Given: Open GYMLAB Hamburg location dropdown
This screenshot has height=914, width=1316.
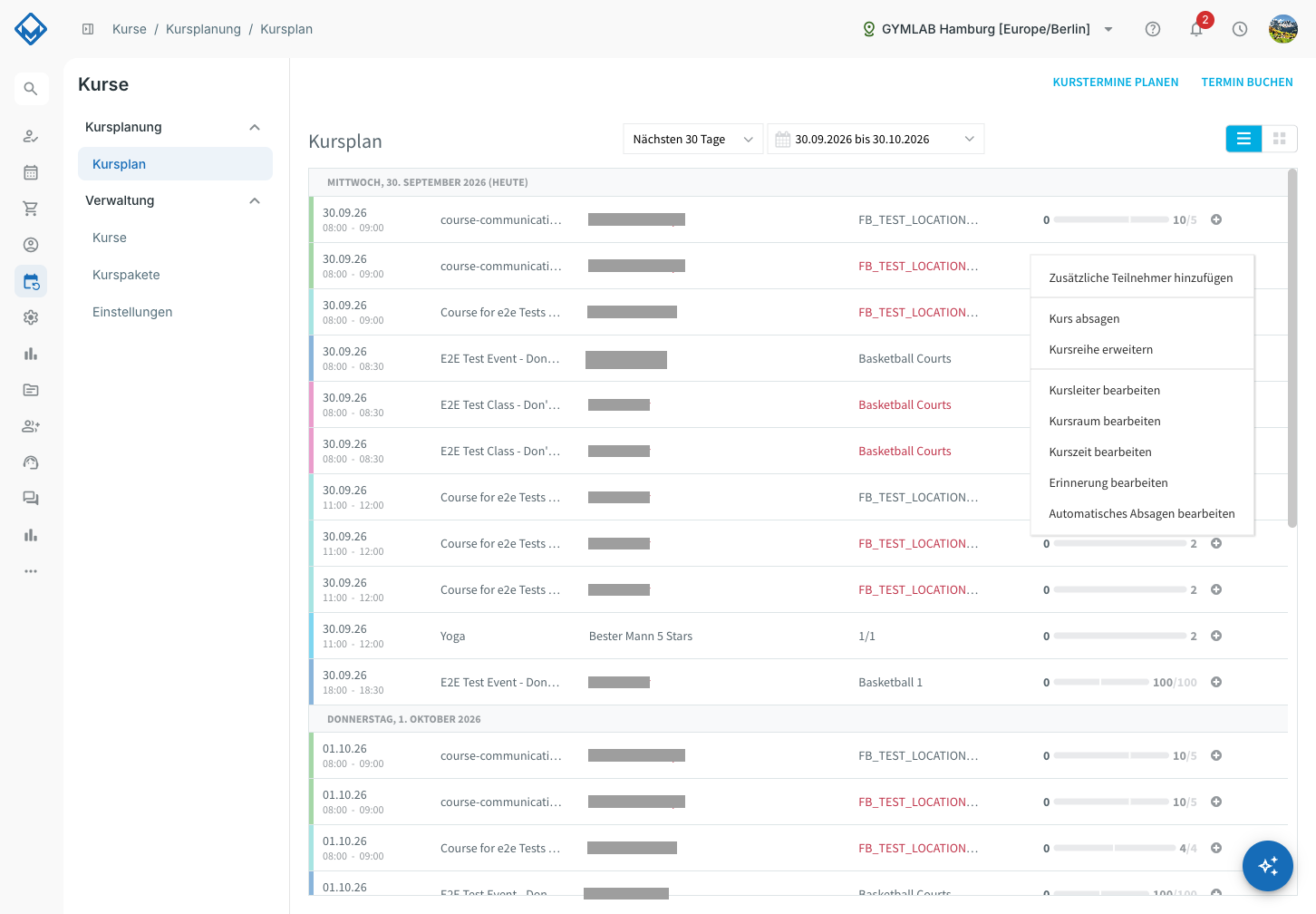Looking at the screenshot, I should tap(988, 29).
